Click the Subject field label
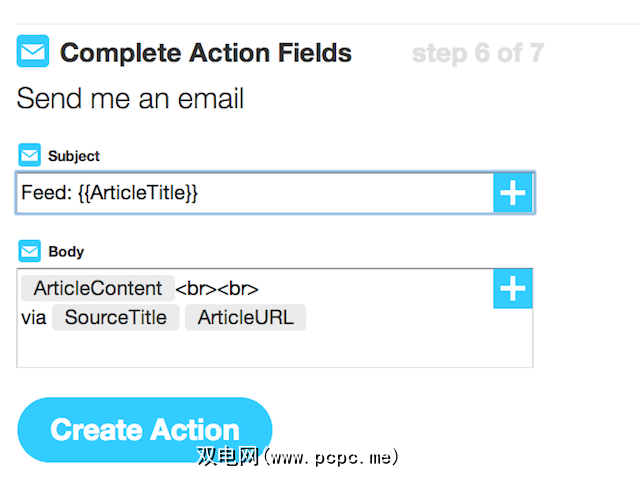Viewport: 640px width, 480px height. [x=74, y=156]
